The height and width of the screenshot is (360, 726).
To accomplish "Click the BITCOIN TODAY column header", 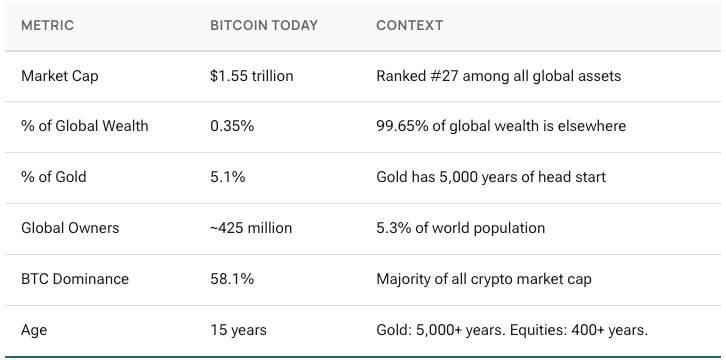I will point(264,25).
